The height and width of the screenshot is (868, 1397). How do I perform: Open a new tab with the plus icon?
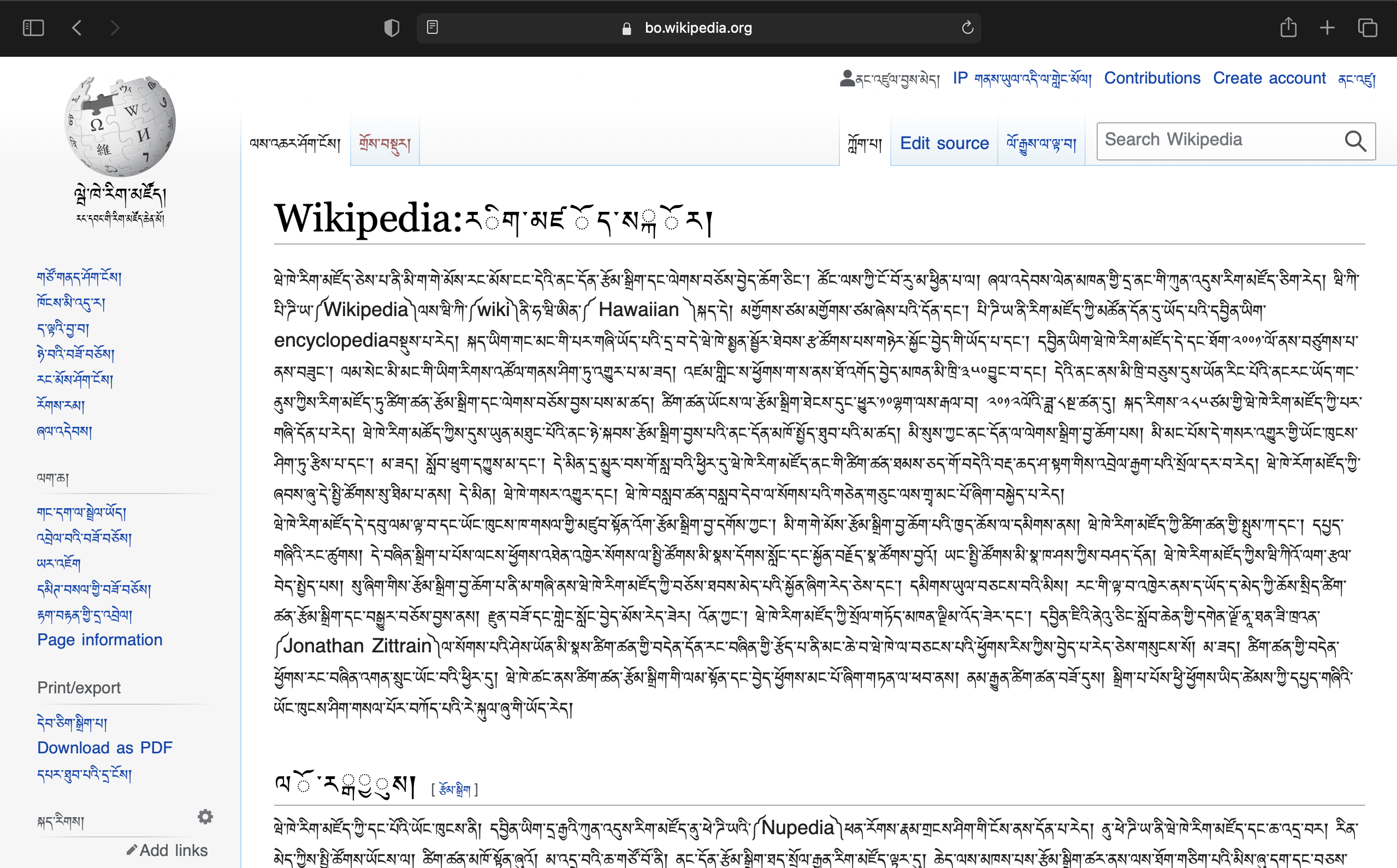pos(1327,27)
